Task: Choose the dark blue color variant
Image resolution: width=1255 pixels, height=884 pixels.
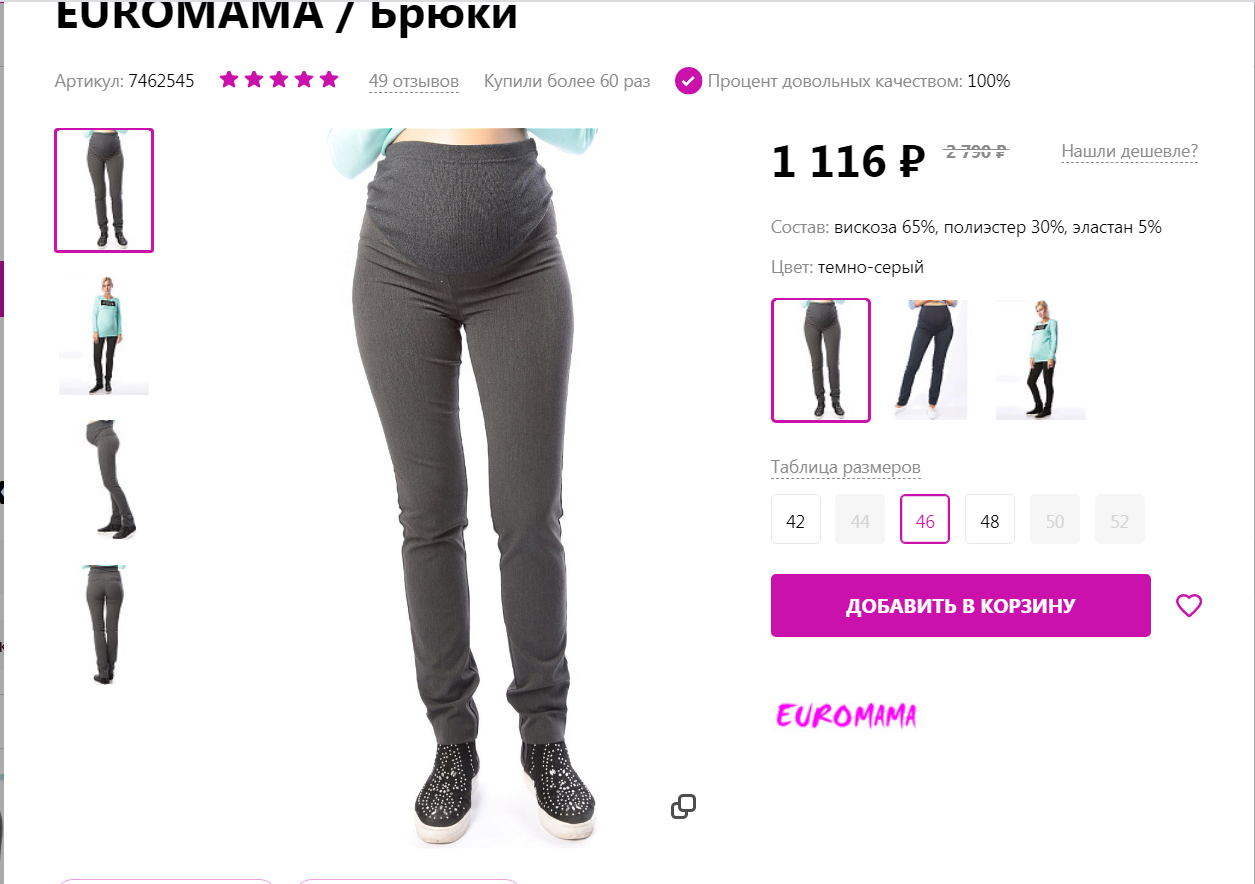Action: 931,360
